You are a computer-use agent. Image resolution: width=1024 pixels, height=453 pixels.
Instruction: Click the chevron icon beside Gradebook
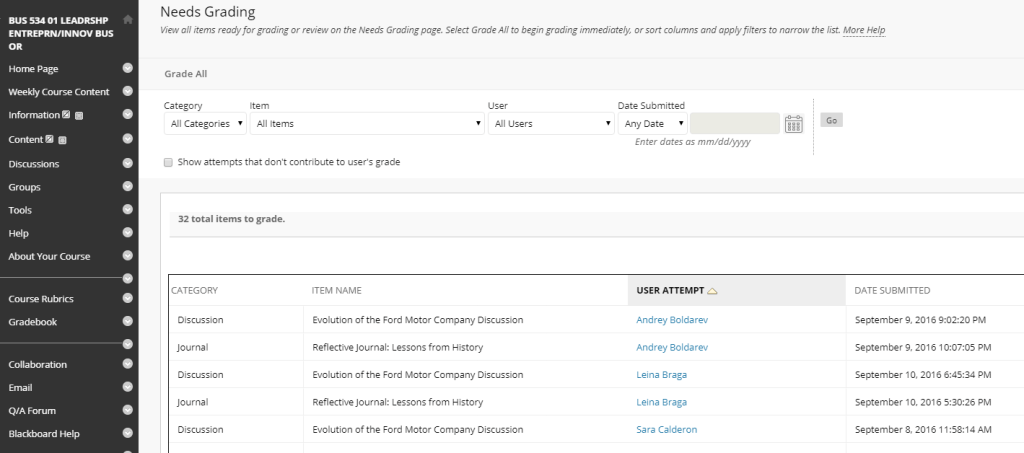pos(127,321)
